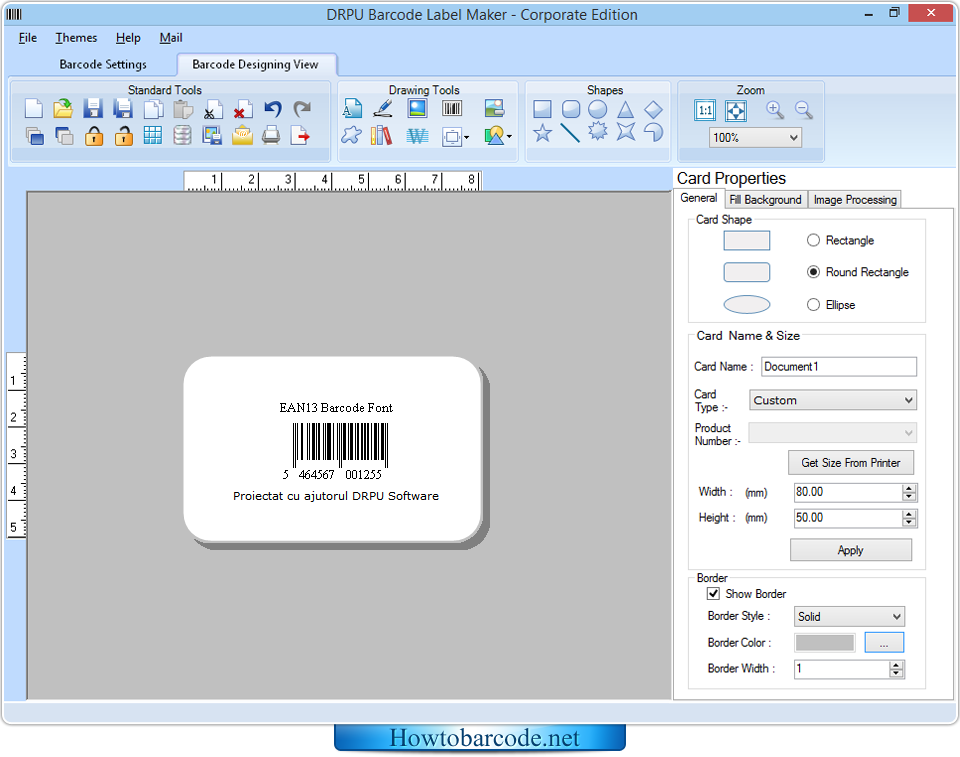The image size is (960, 757).
Task: Switch to the Fill Background tab
Action: pyautogui.click(x=765, y=200)
